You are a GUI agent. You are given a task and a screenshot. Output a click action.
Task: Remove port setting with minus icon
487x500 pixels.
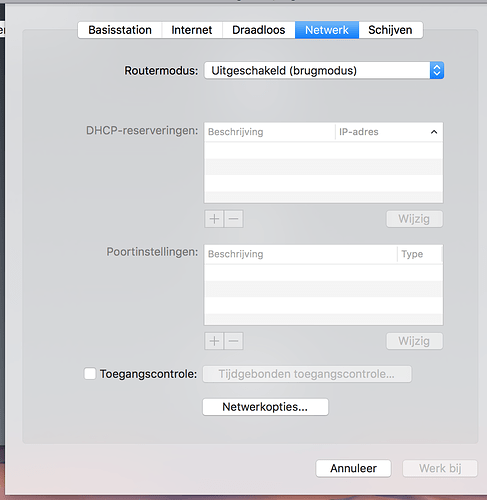[234, 341]
